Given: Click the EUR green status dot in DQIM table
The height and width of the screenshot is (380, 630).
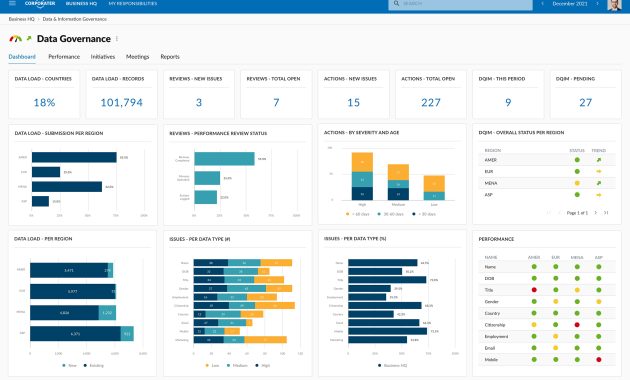Looking at the screenshot, I should [x=577, y=172].
